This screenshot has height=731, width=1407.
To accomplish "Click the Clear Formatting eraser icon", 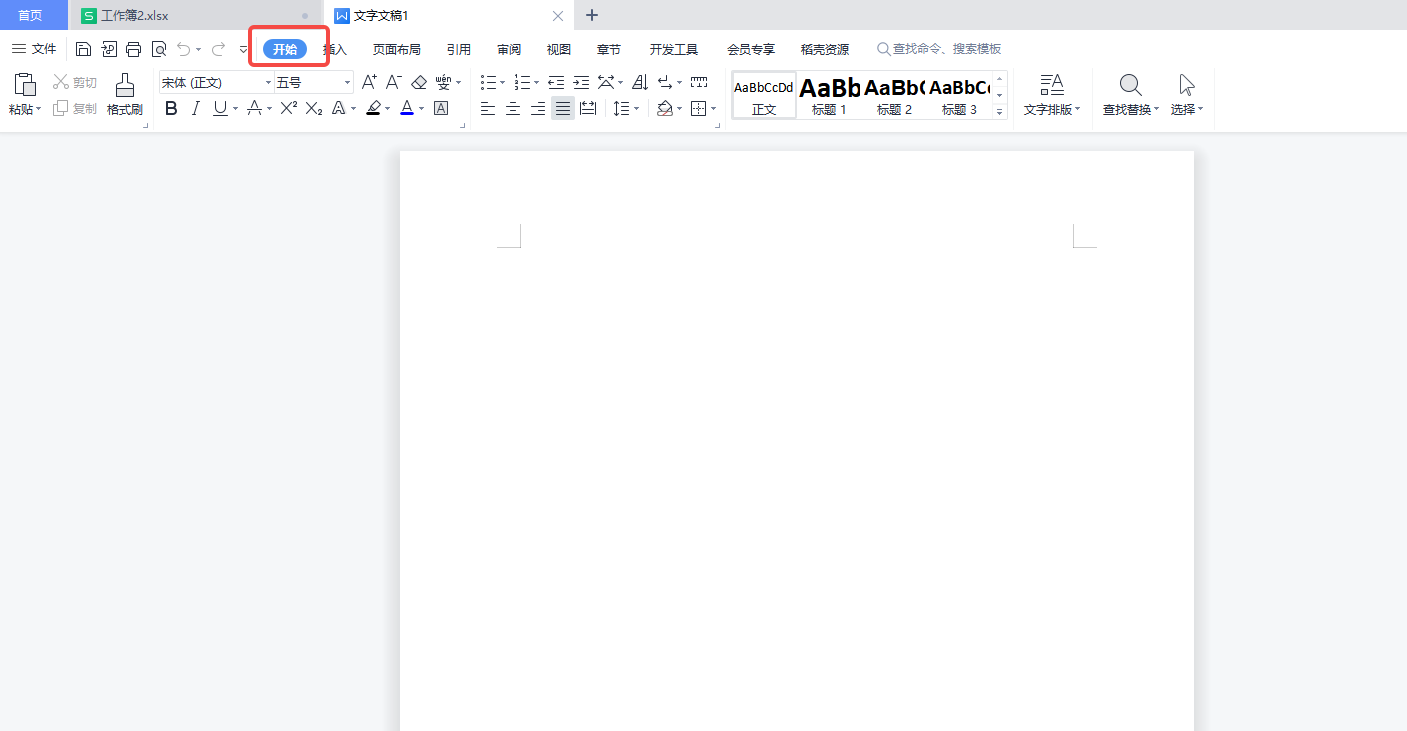I will [419, 82].
